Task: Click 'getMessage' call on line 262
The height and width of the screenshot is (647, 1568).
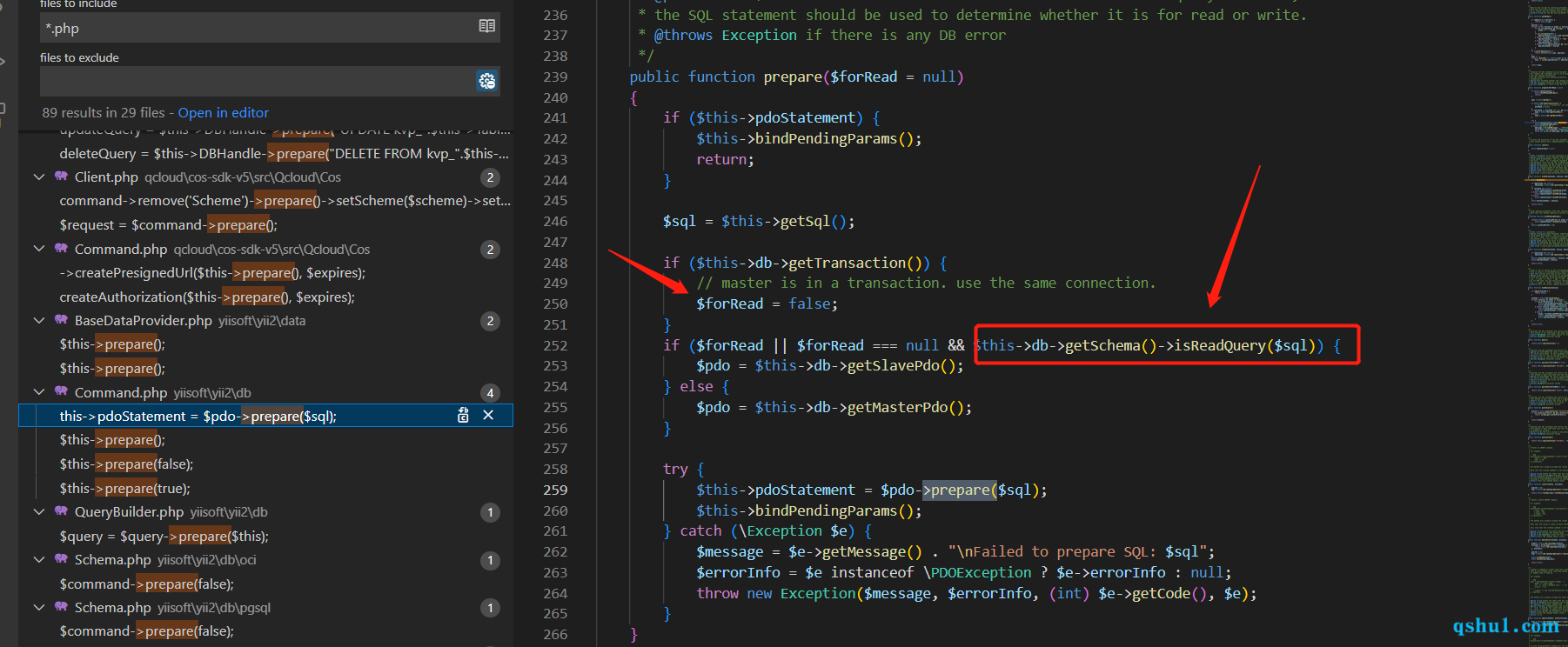Action: point(863,551)
